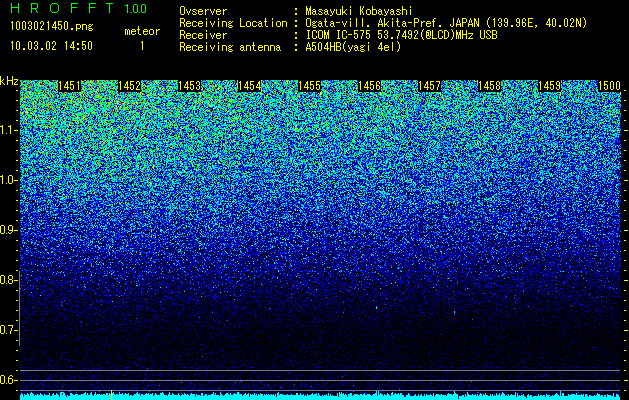
Task: Select the file name 1003021450.png
Action: click(x=51, y=26)
